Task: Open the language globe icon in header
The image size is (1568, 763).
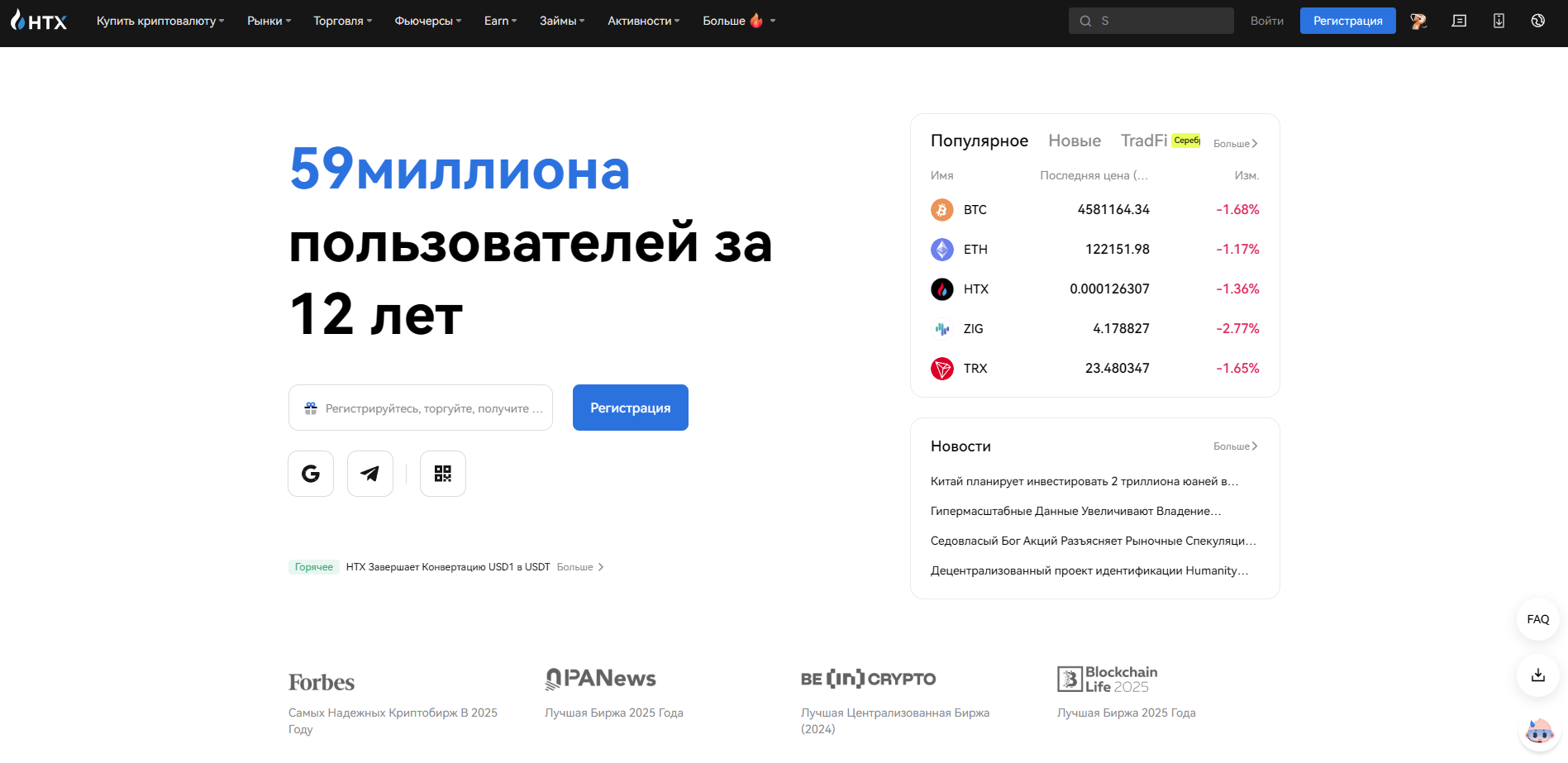Action: (x=1537, y=21)
